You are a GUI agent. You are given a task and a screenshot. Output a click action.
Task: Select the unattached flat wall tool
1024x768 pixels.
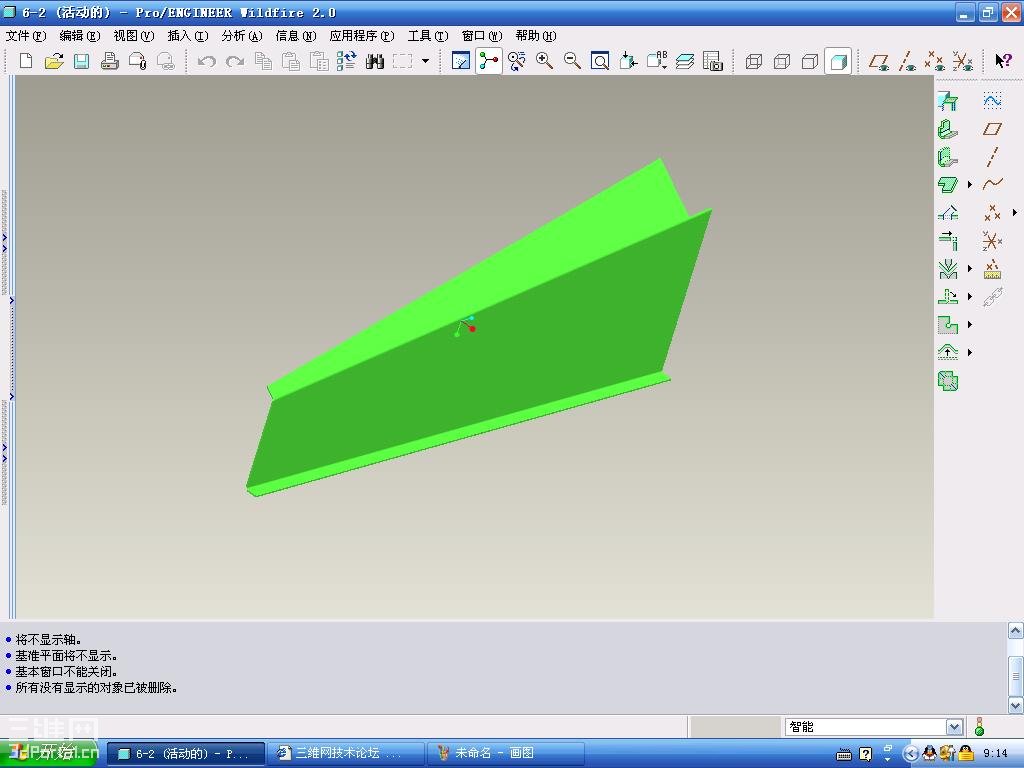[x=948, y=185]
